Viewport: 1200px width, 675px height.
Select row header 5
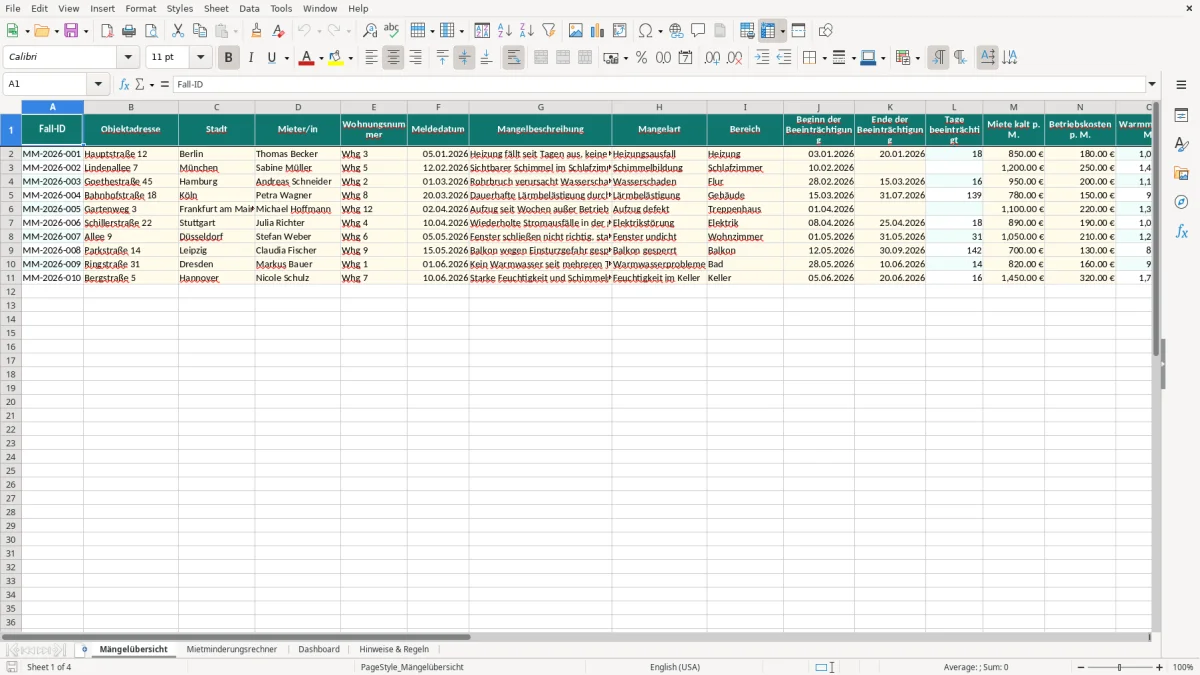point(11,195)
